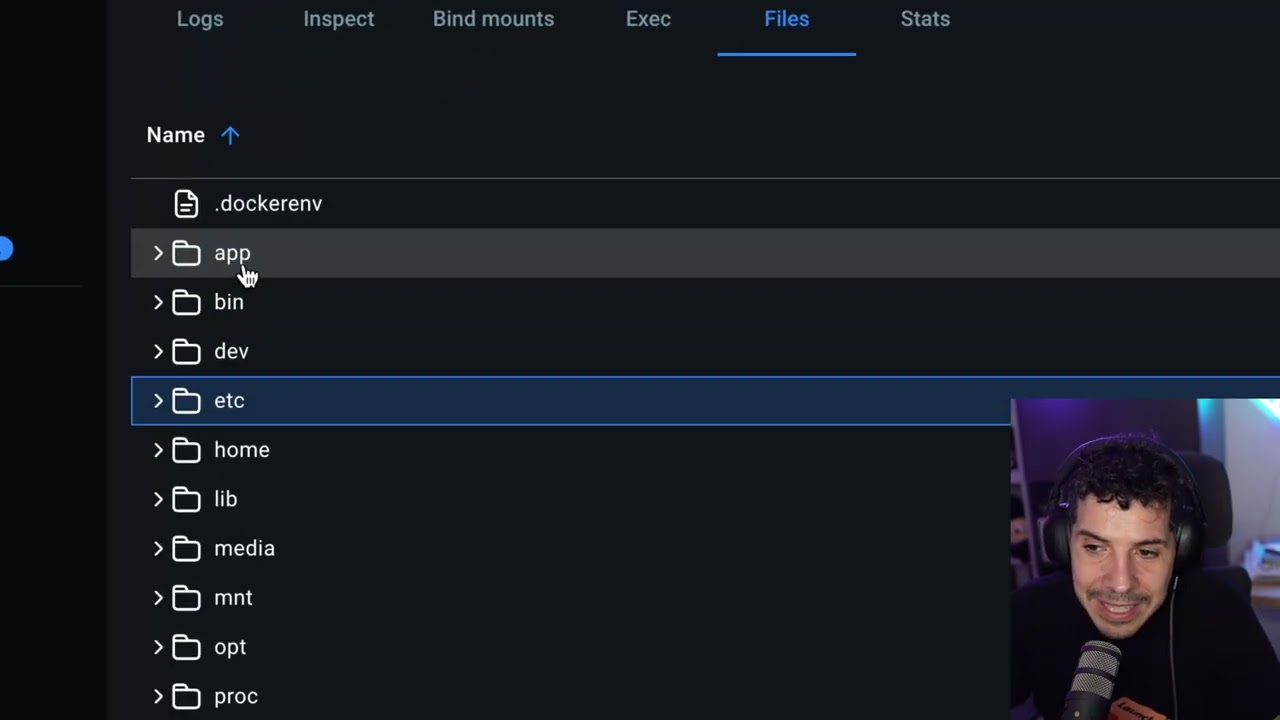The width and height of the screenshot is (1280, 720).
Task: Toggle Name sort order arrow
Action: pyautogui.click(x=230, y=135)
